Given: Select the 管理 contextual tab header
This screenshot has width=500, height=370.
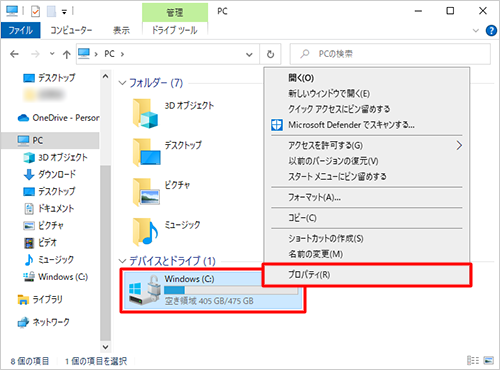Looking at the screenshot, I should (175, 13).
